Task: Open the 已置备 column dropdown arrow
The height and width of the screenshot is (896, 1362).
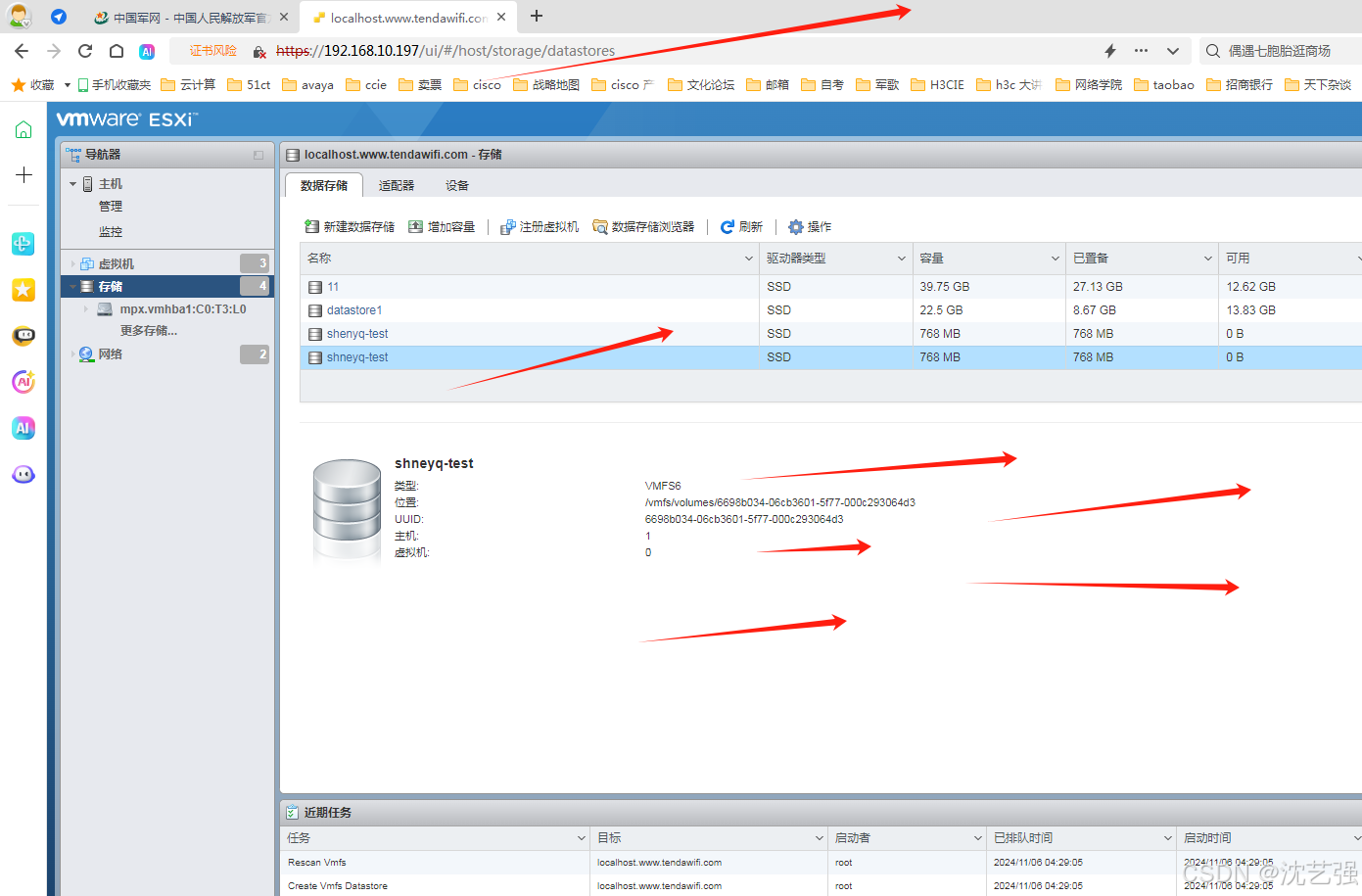Action: click(x=1208, y=259)
